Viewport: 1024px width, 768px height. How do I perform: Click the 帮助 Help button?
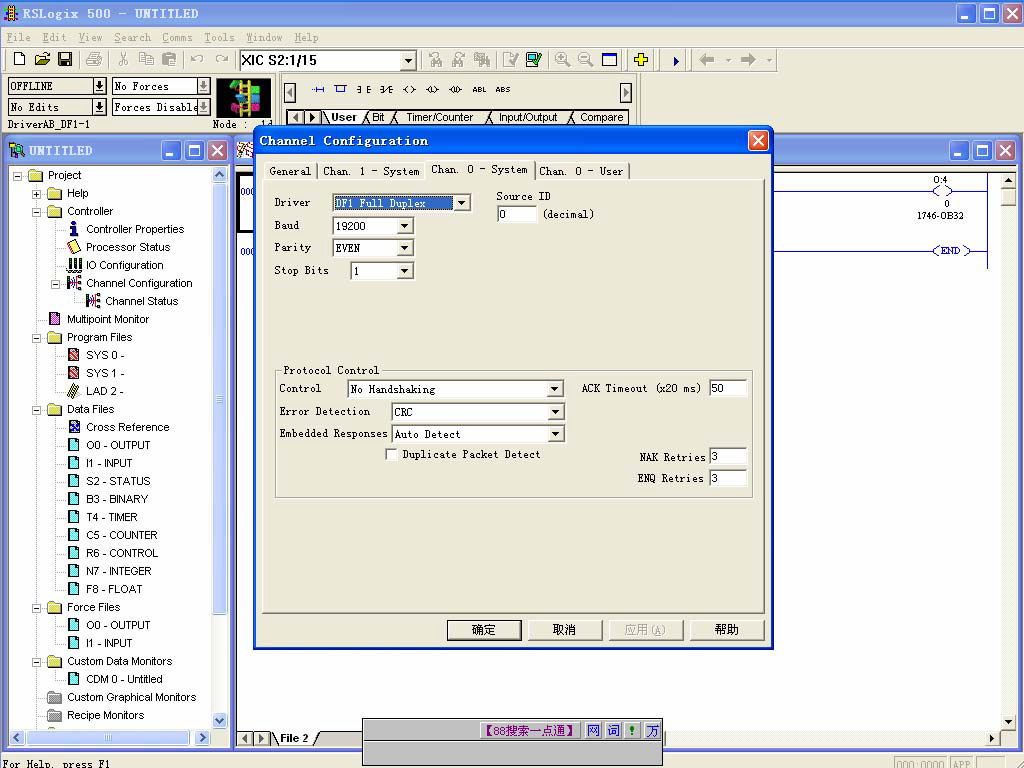(726, 630)
